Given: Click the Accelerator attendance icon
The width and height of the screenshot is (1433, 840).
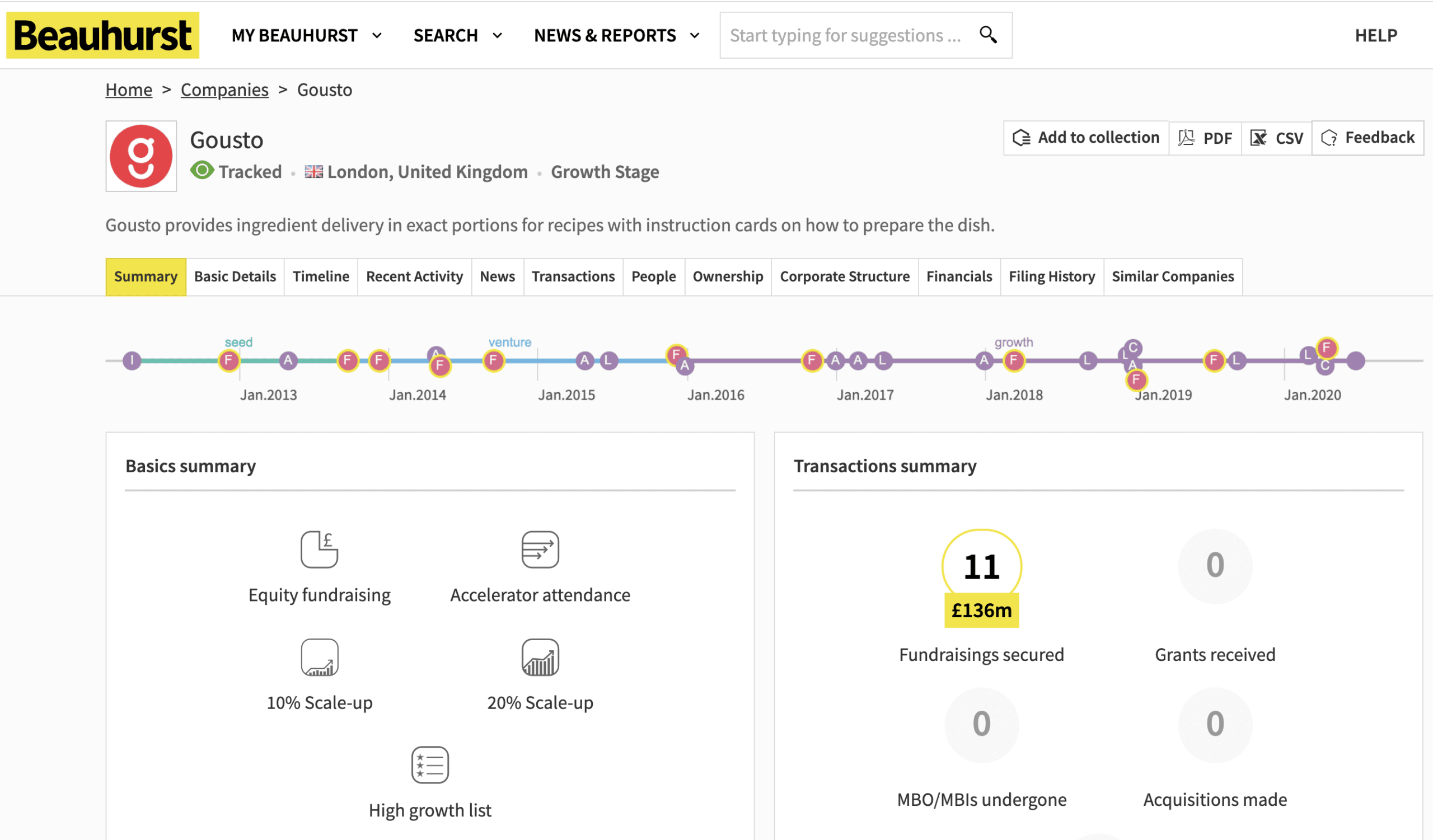Looking at the screenshot, I should (x=540, y=550).
